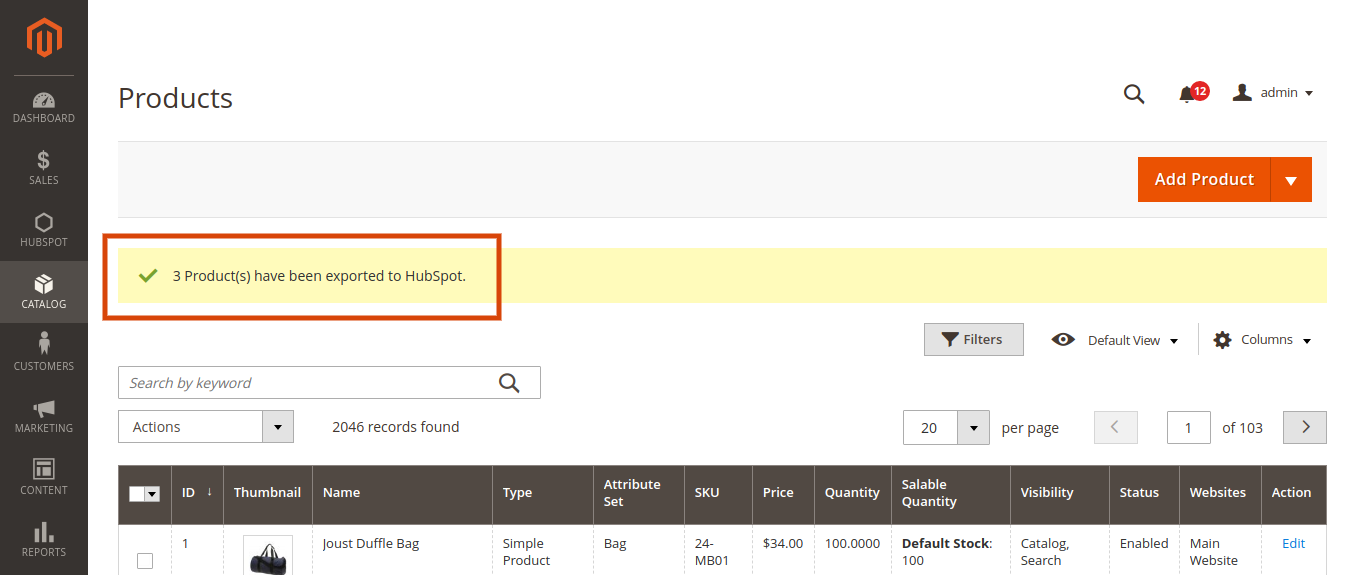
Task: Sort by the Status column
Action: click(x=1144, y=493)
